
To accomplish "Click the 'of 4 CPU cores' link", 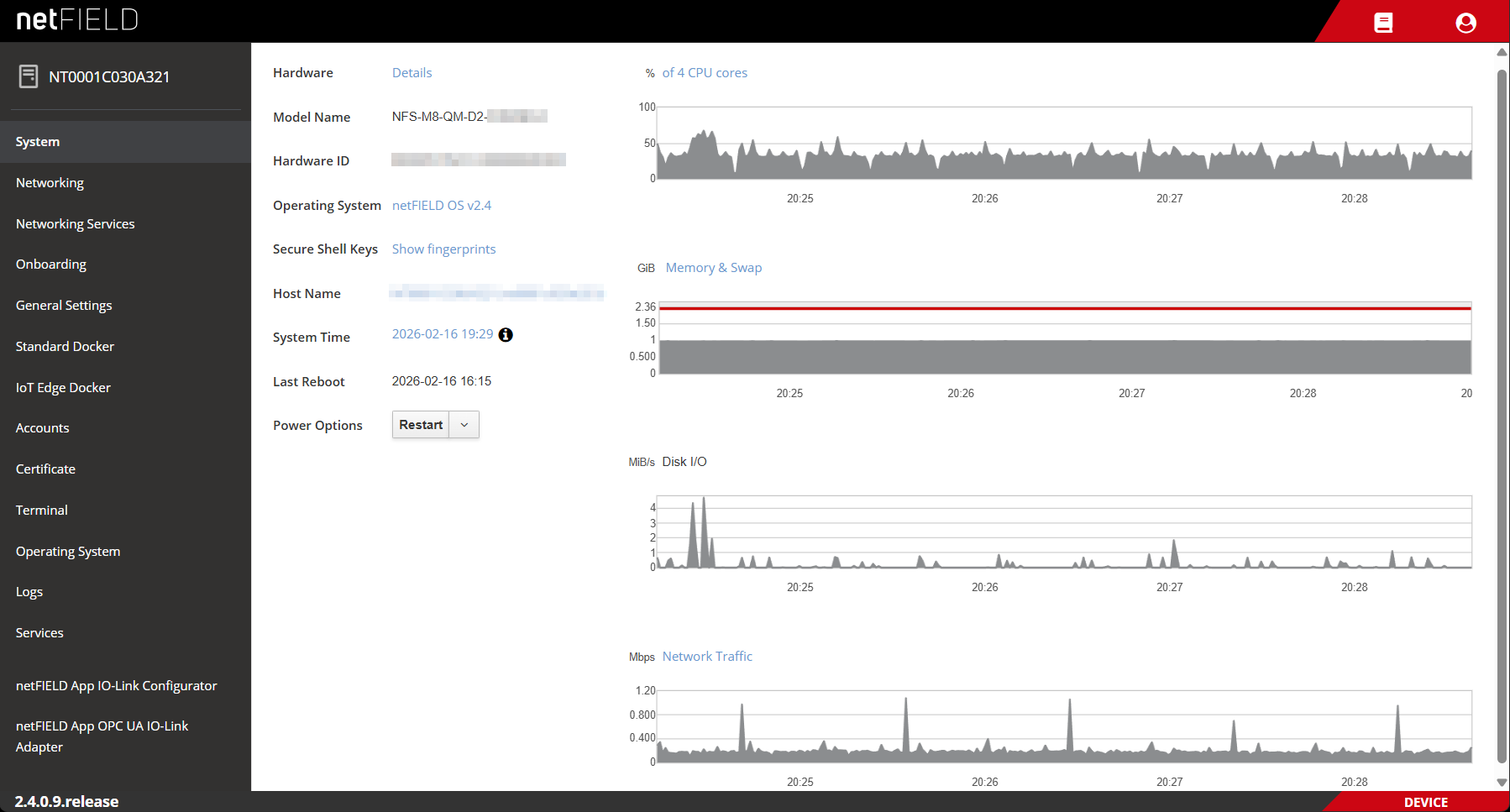I will click(x=705, y=73).
